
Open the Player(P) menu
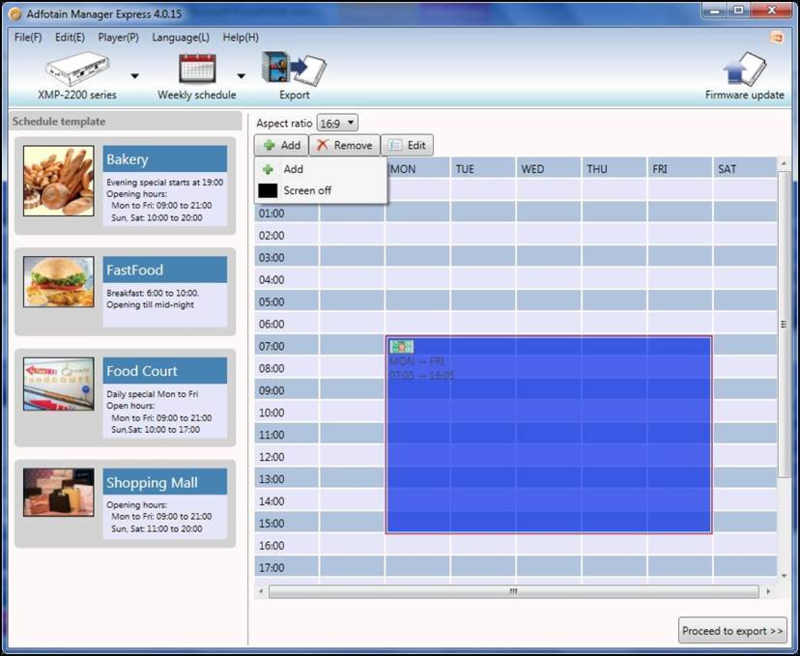118,37
